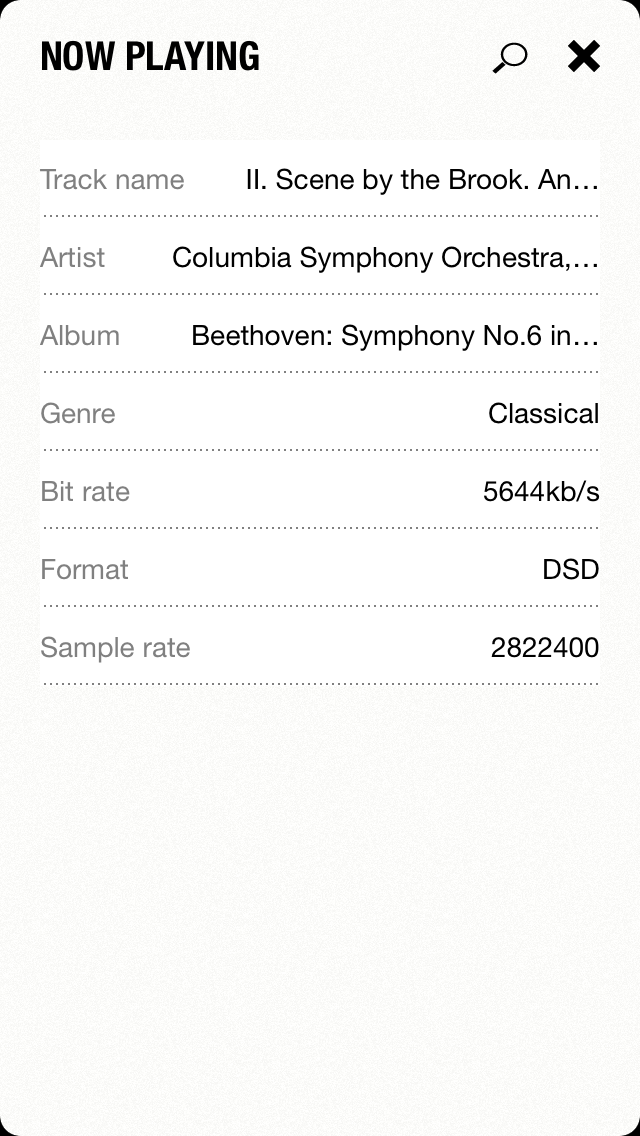
Task: Expand the truncated artist name ellipsis
Action: coord(589,260)
